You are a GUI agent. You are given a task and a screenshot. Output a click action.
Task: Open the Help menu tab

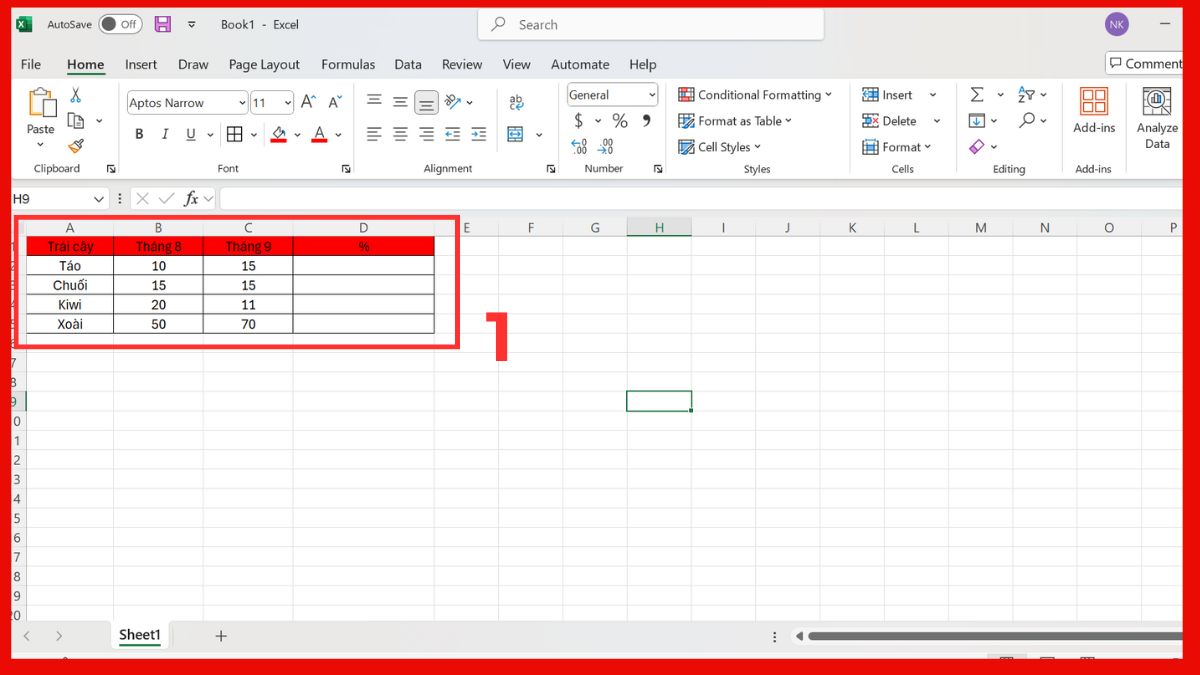click(642, 64)
